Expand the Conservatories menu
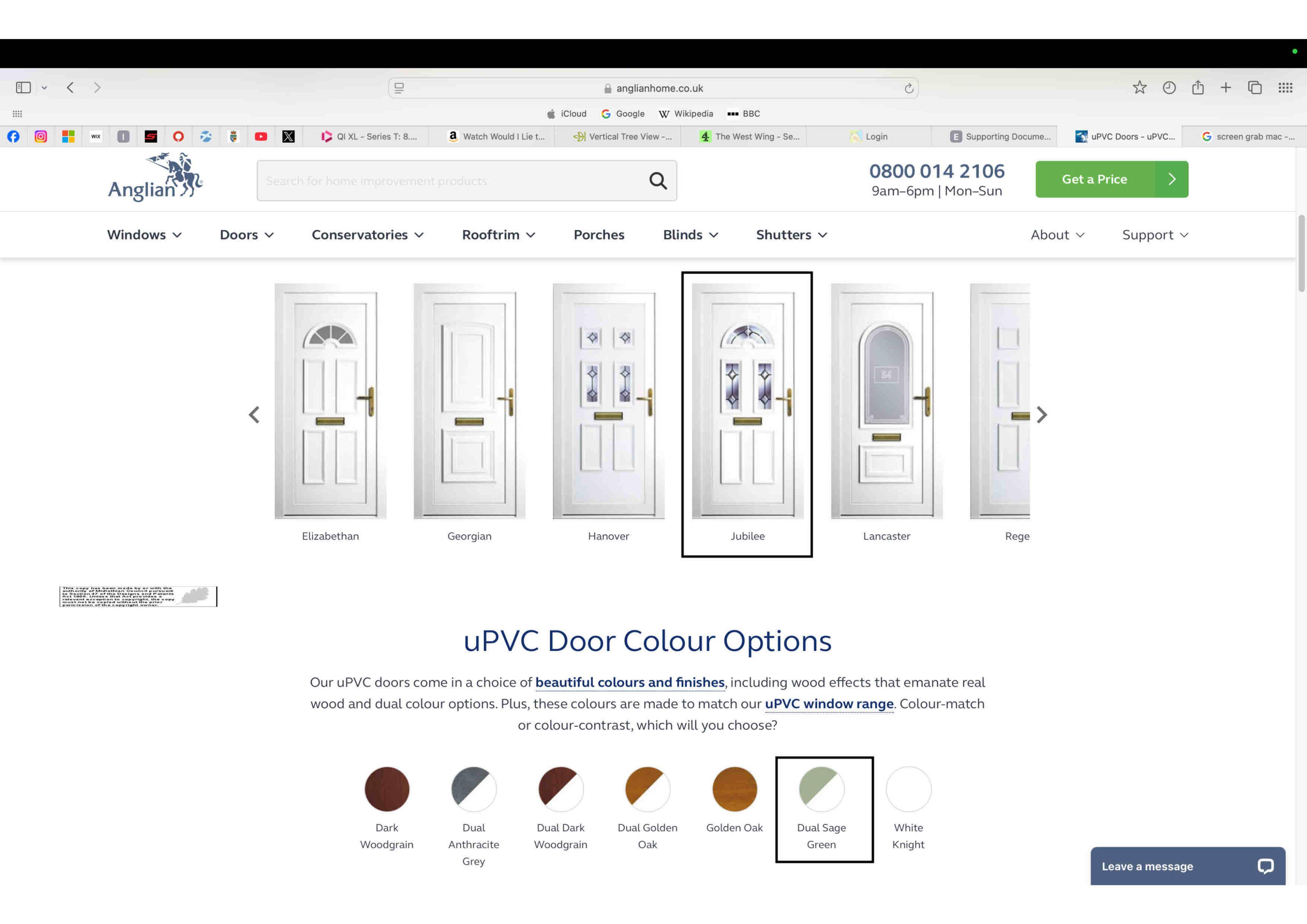Image resolution: width=1307 pixels, height=924 pixels. 368,235
